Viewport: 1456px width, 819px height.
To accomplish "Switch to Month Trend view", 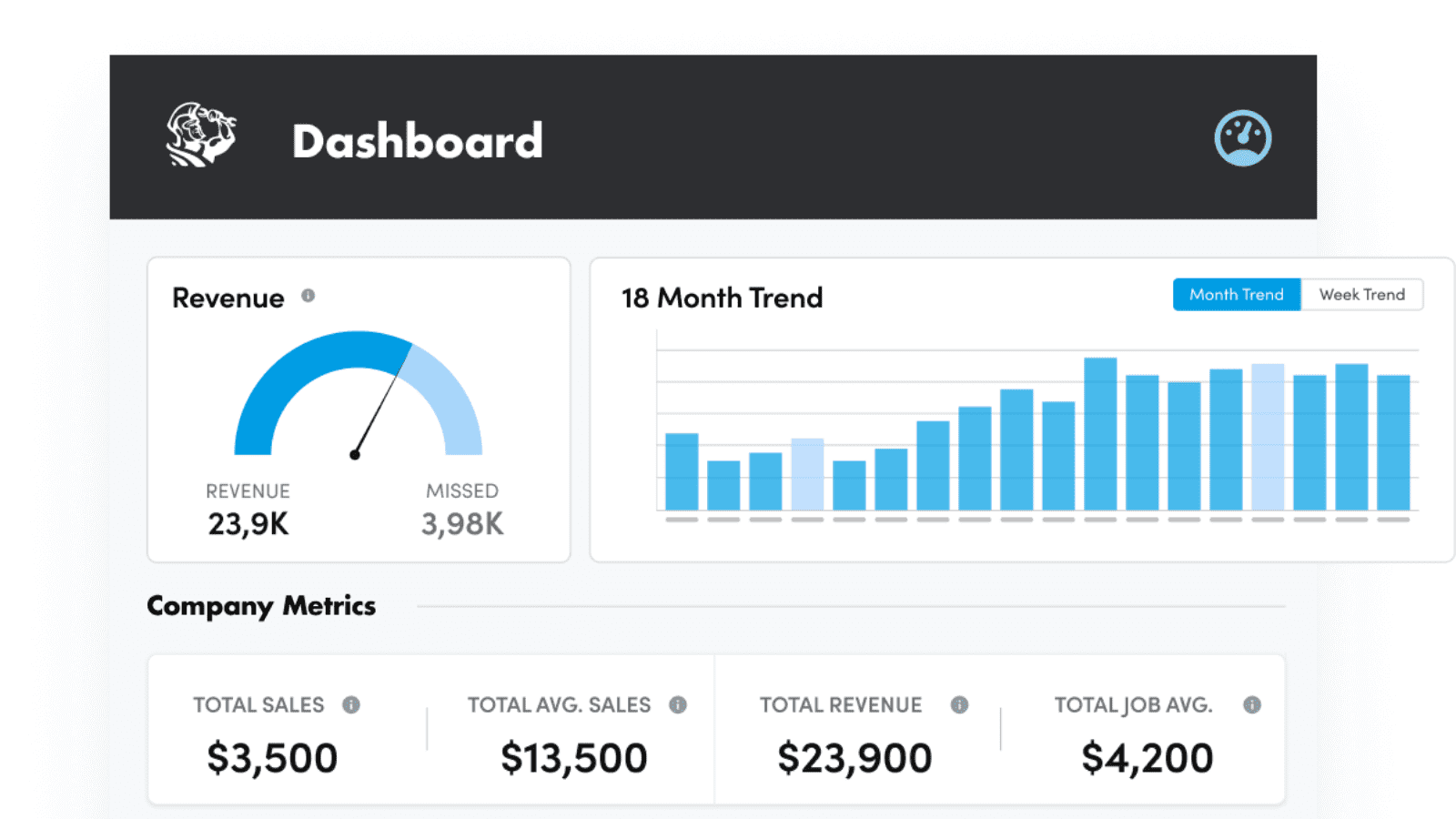I will (1237, 295).
